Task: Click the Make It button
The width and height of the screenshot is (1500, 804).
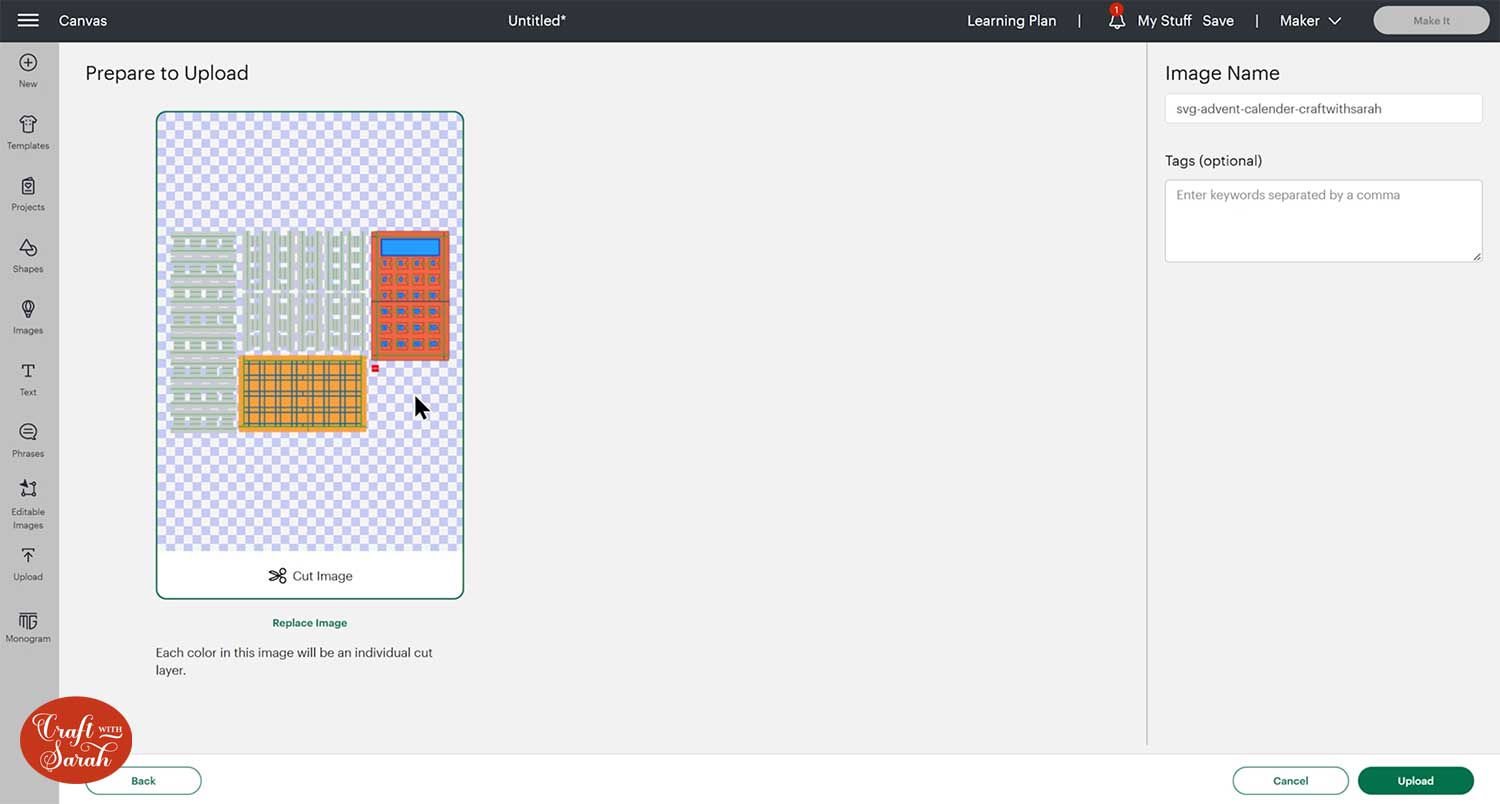Action: point(1431,21)
